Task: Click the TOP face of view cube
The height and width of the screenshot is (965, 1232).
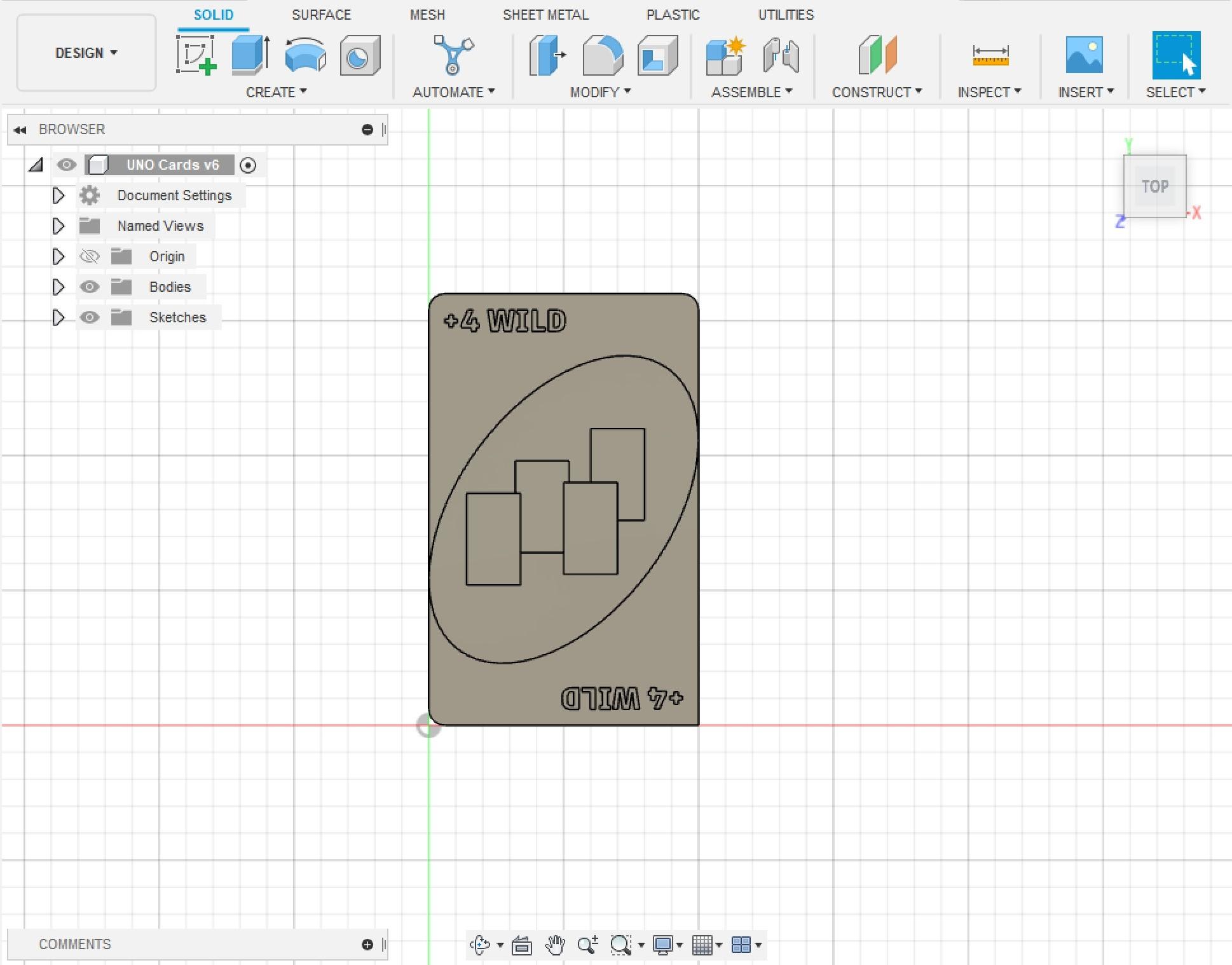Action: coord(1154,186)
